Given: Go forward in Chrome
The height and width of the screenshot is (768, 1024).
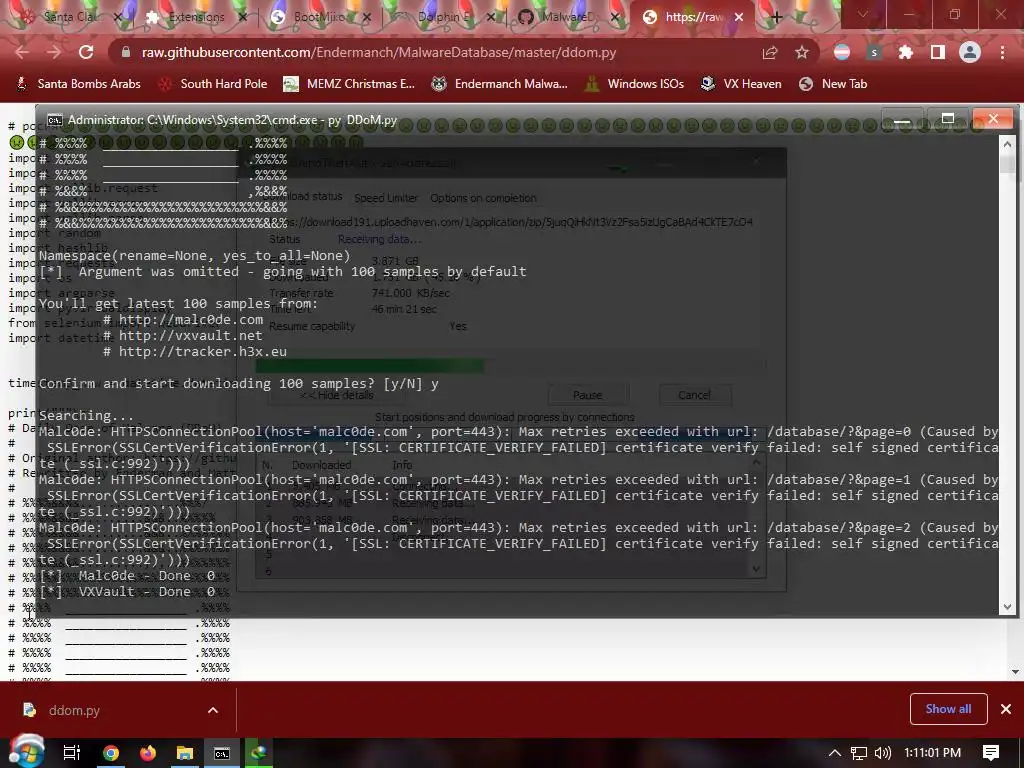Looking at the screenshot, I should 54,52.
